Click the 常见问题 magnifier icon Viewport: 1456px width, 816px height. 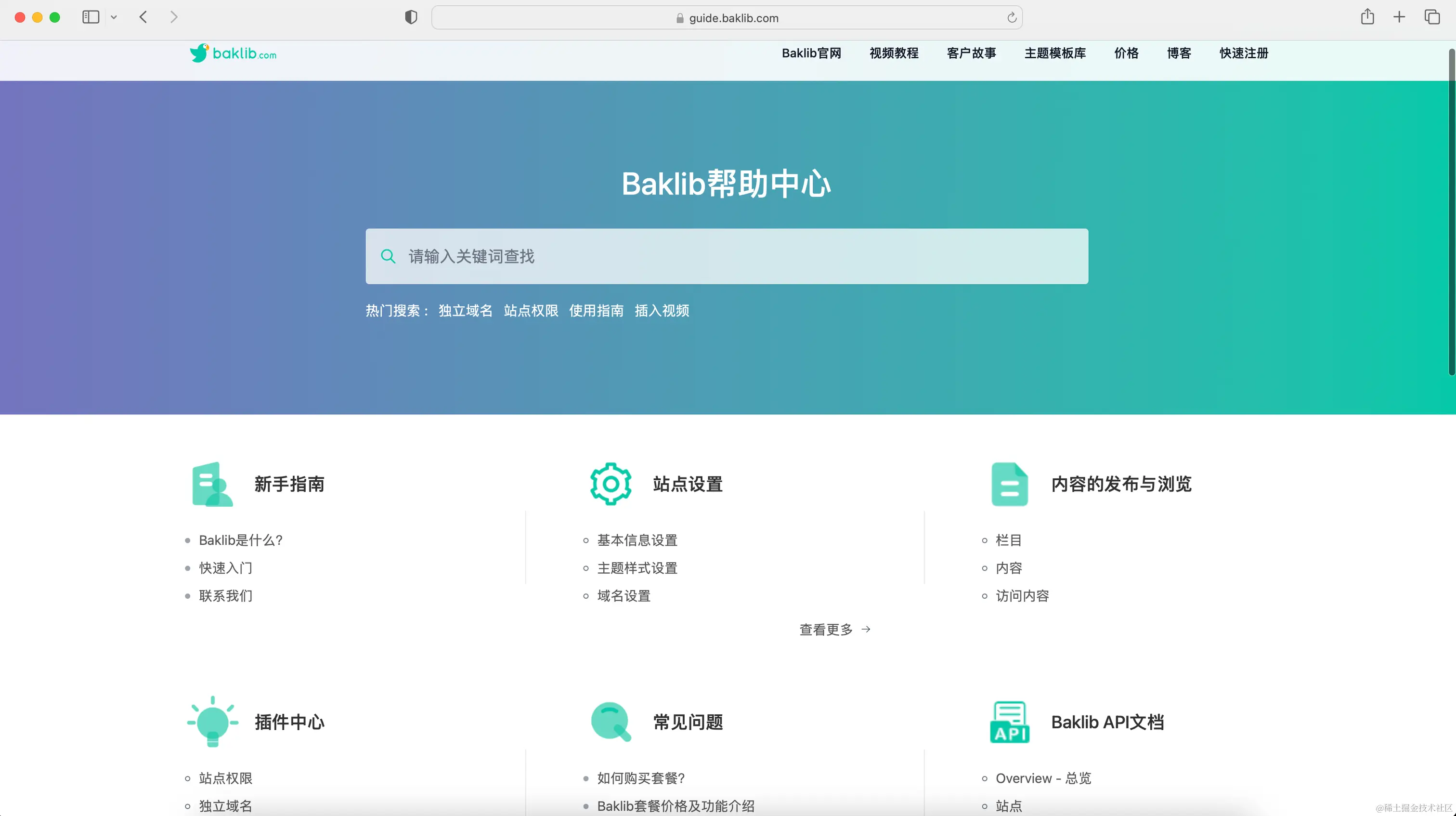click(611, 722)
